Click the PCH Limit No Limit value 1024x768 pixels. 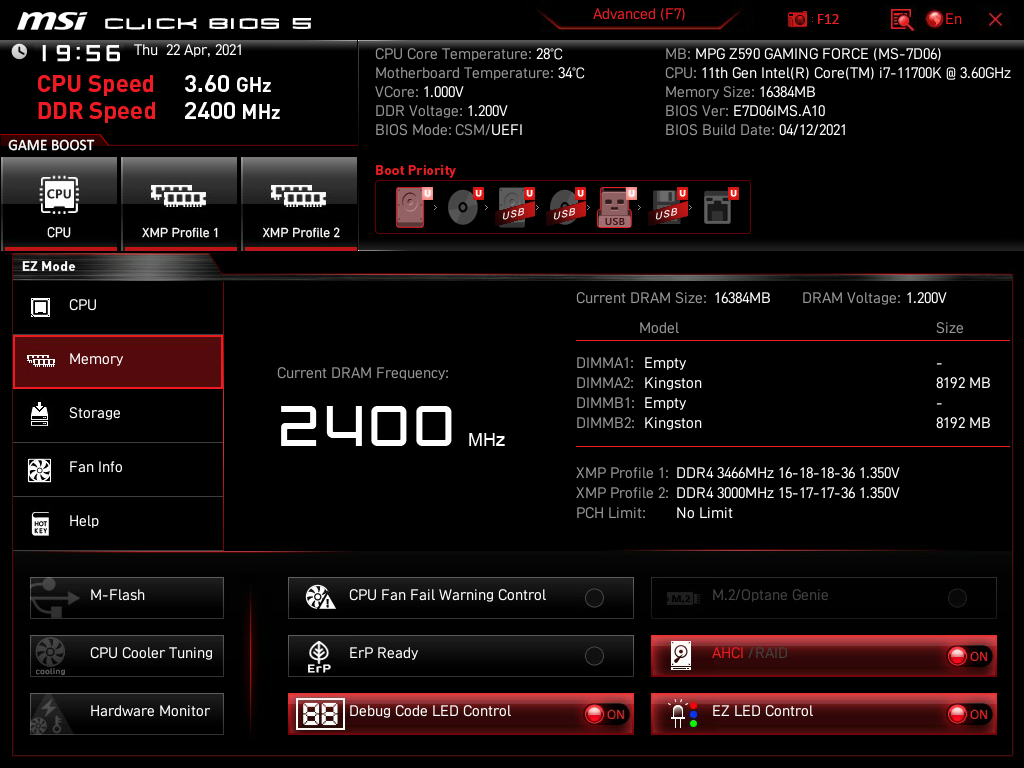[x=704, y=513]
